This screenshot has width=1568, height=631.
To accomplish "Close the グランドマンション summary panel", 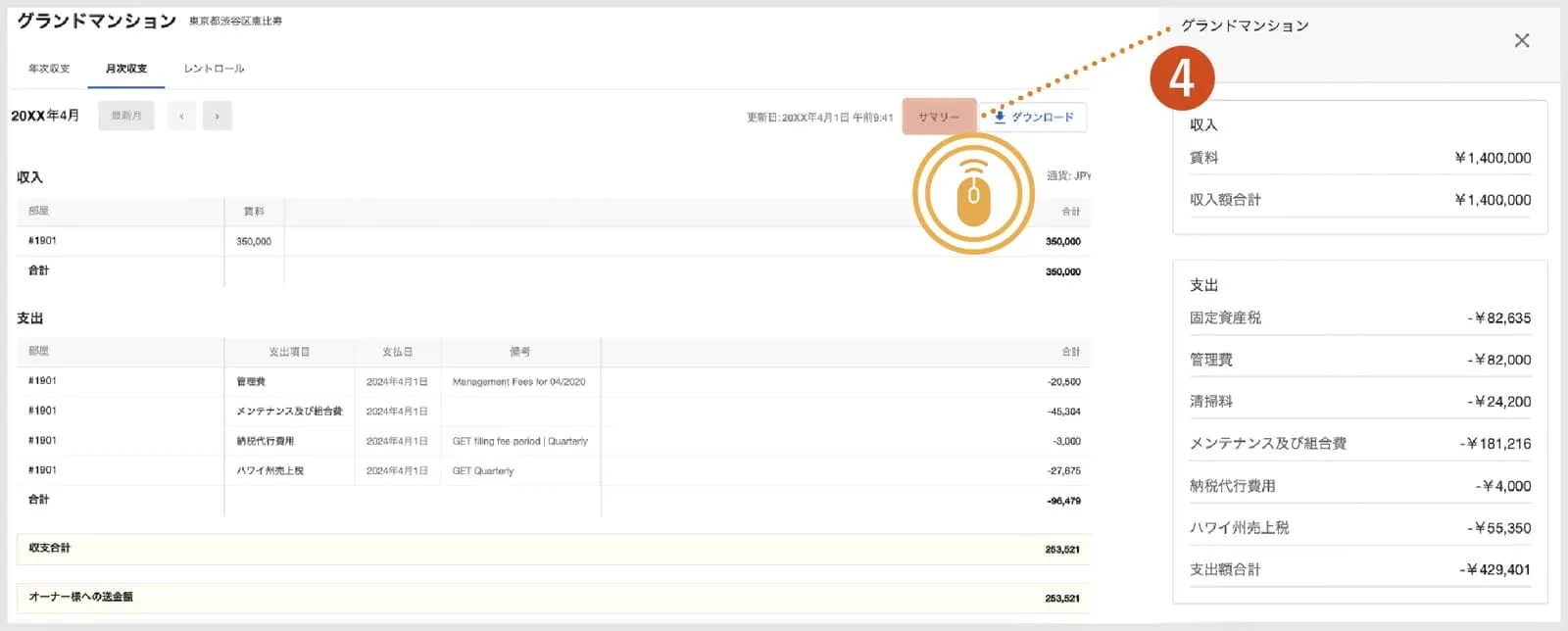I will pyautogui.click(x=1521, y=40).
